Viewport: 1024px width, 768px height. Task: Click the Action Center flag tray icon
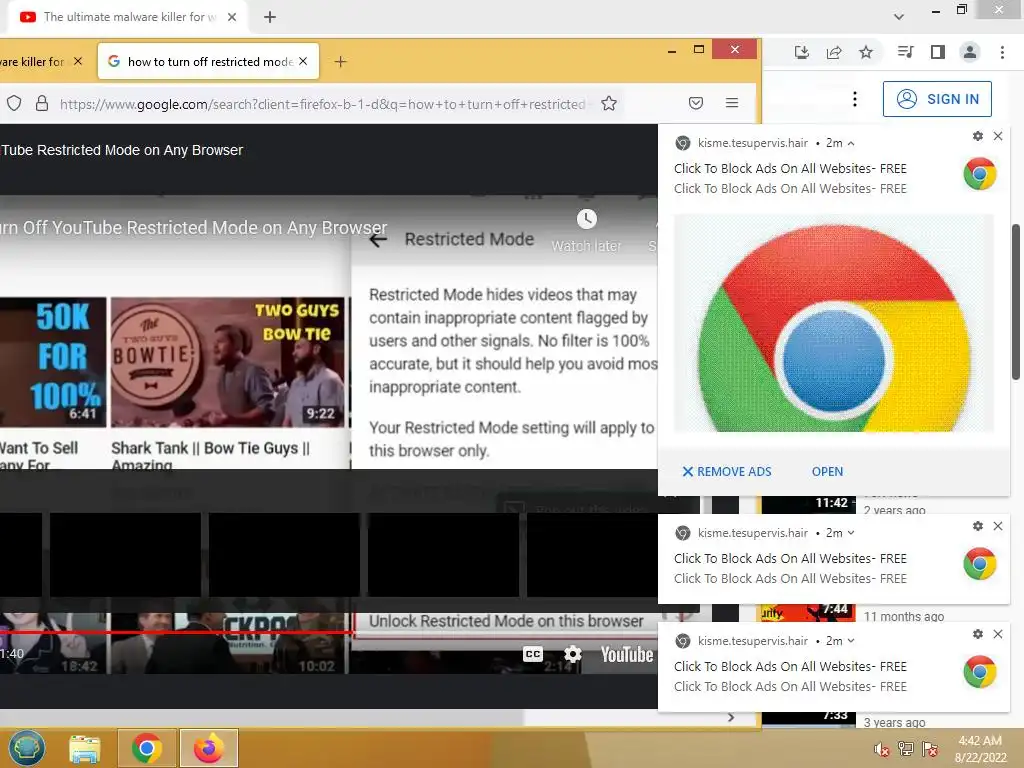930,749
